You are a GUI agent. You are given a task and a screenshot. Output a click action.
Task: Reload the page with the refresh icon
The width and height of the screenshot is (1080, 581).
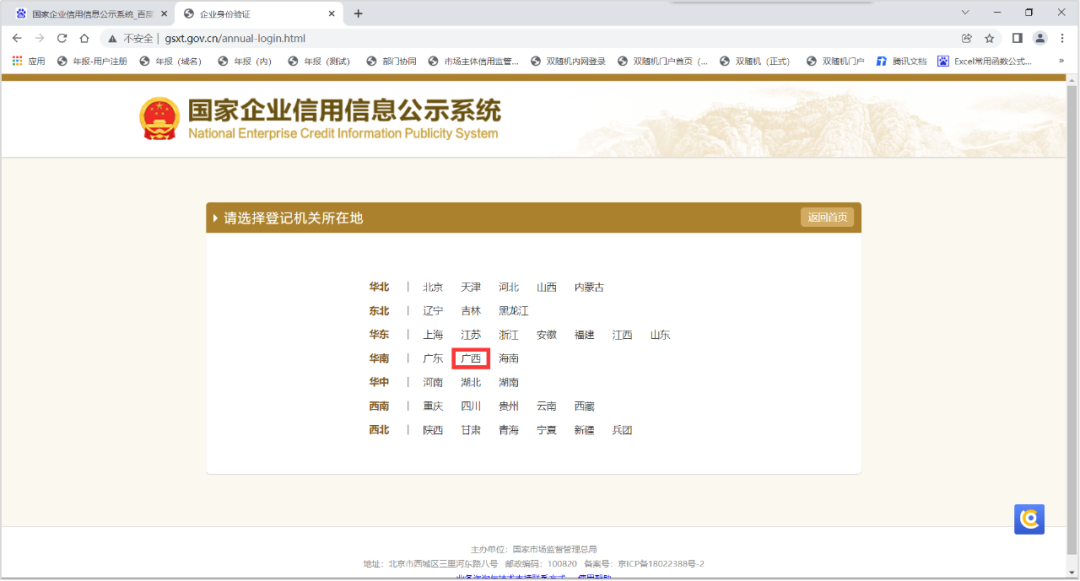62,39
